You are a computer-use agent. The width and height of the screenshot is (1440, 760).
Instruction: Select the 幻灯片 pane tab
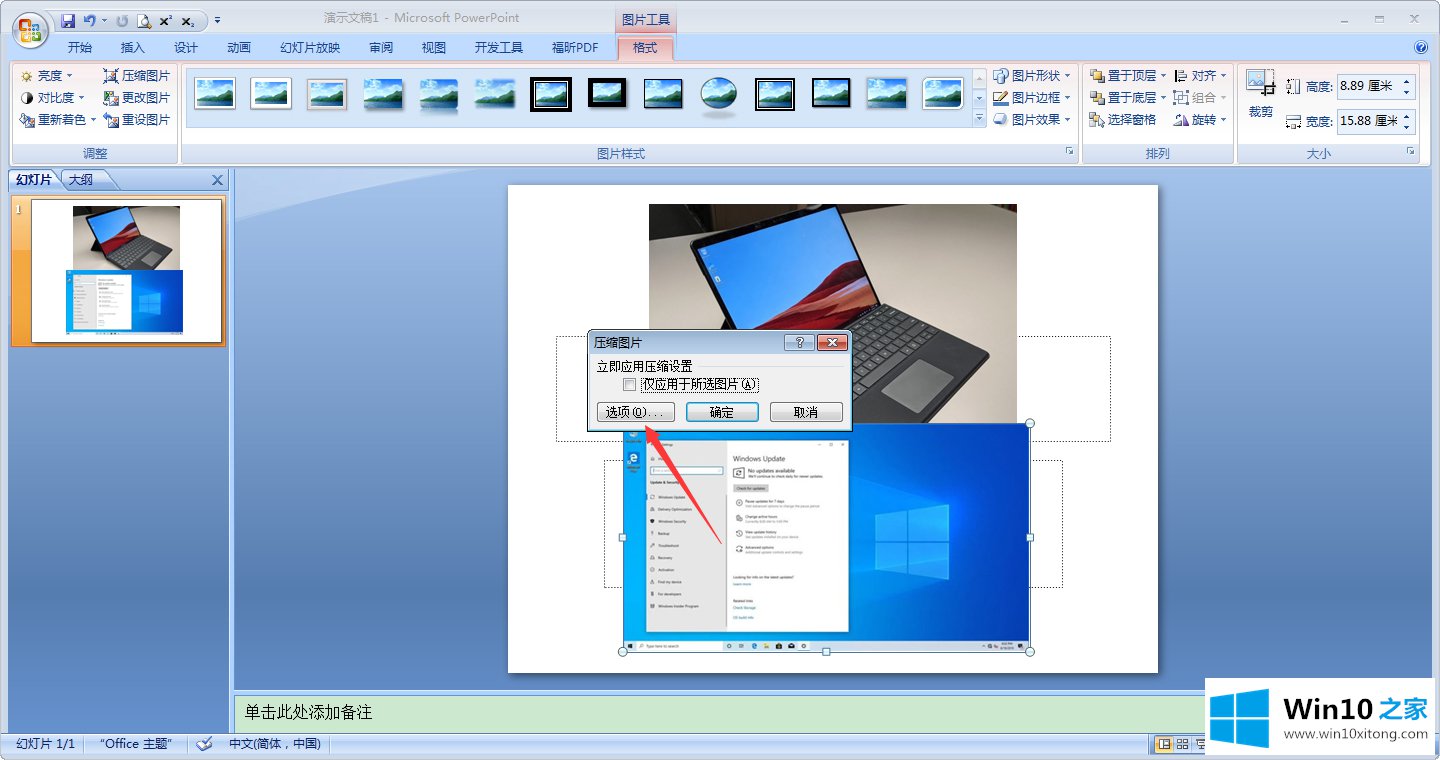(x=34, y=180)
